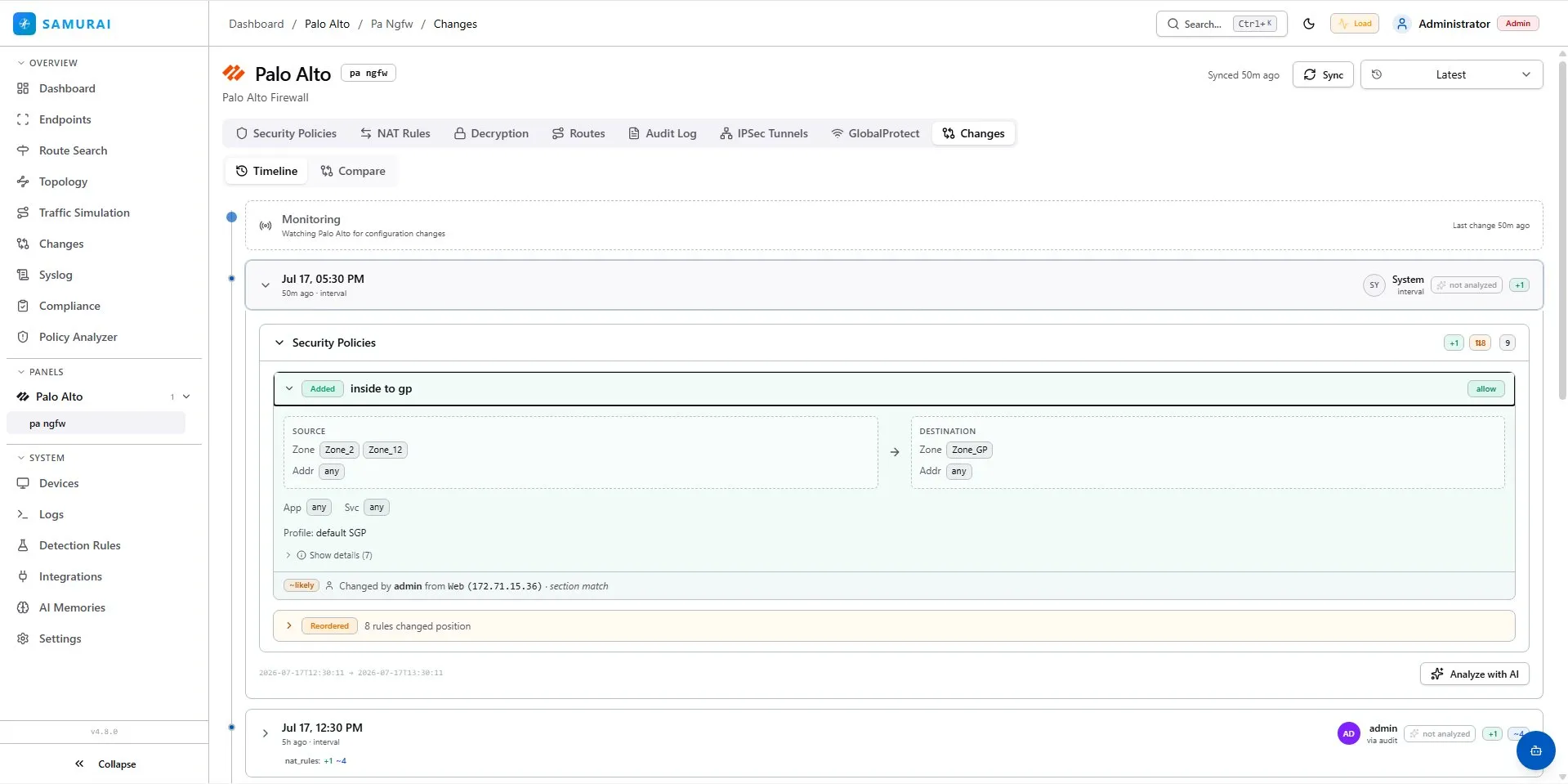Collapse the System sidebar section
Screen dimensions: 1568x784
click(x=41, y=458)
